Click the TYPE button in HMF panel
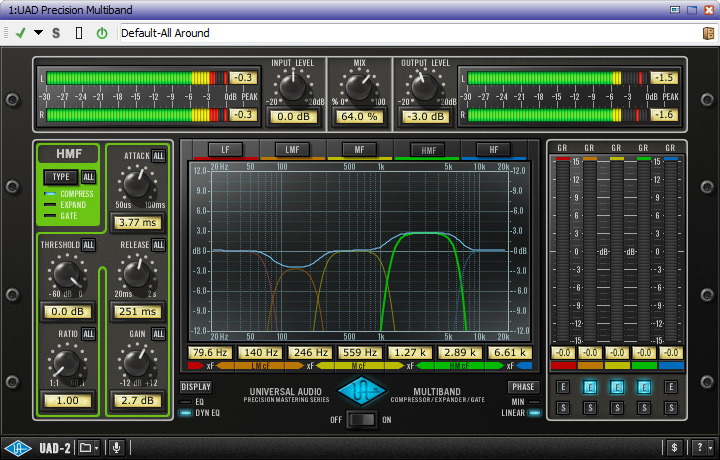 coord(61,177)
